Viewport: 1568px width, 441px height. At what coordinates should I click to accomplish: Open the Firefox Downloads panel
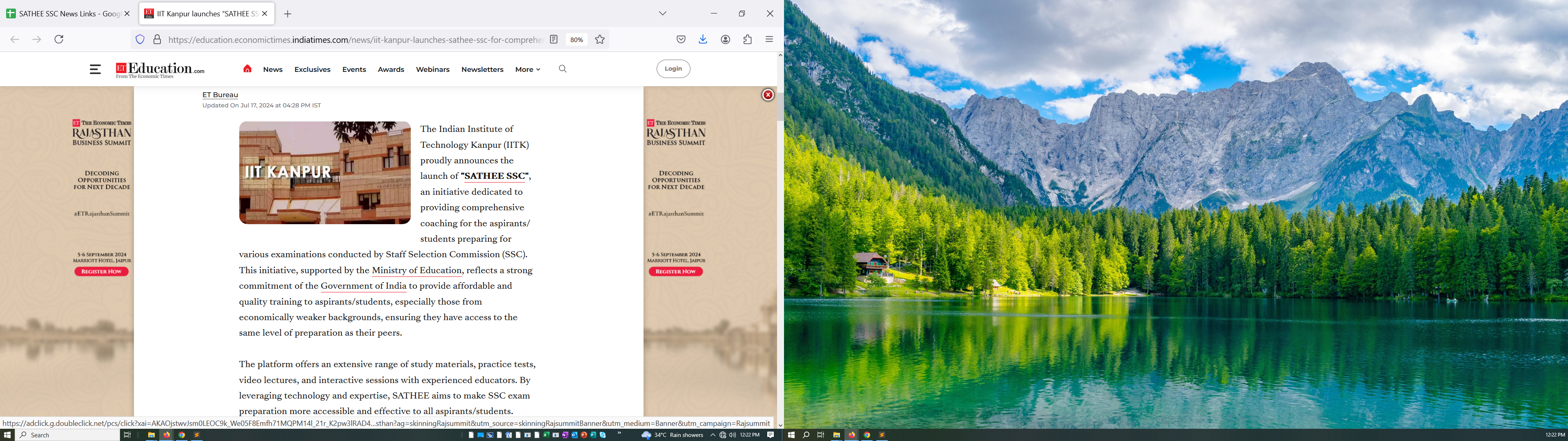[x=703, y=40]
